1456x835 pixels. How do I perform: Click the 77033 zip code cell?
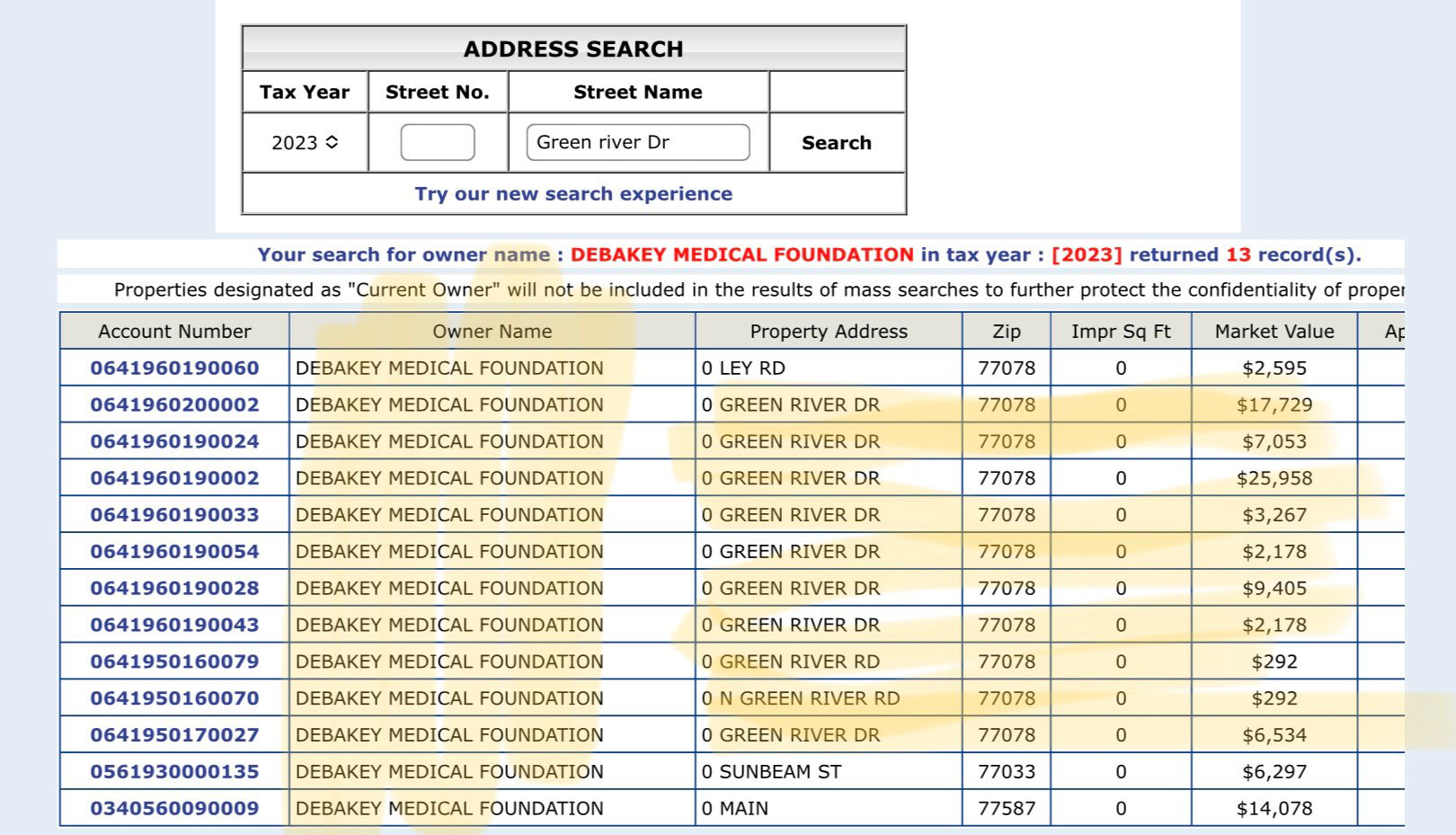(1007, 771)
